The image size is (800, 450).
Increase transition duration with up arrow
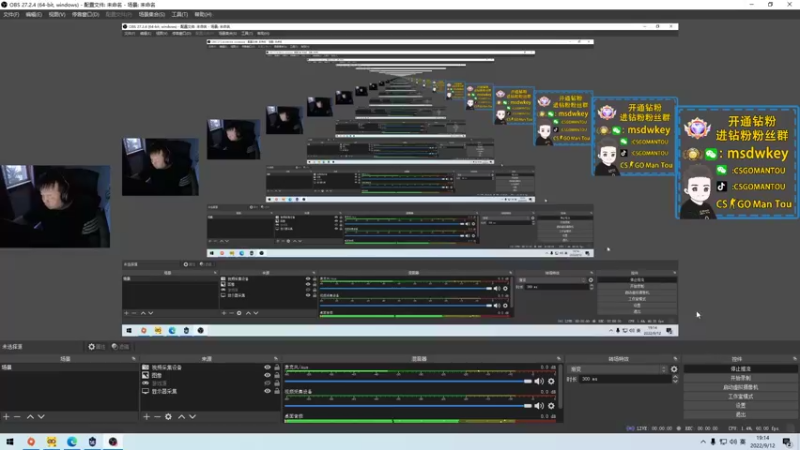[675, 377]
